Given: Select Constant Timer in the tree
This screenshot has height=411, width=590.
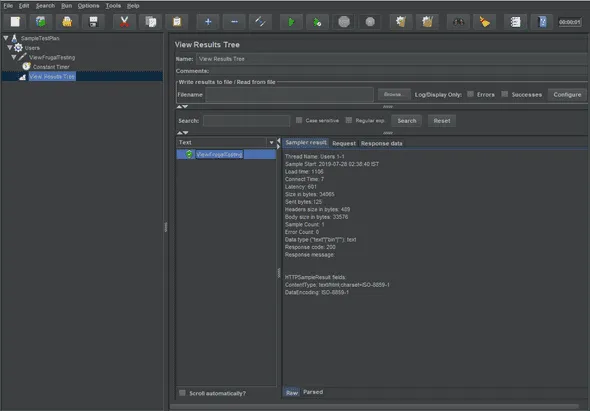Looking at the screenshot, I should (x=51, y=67).
